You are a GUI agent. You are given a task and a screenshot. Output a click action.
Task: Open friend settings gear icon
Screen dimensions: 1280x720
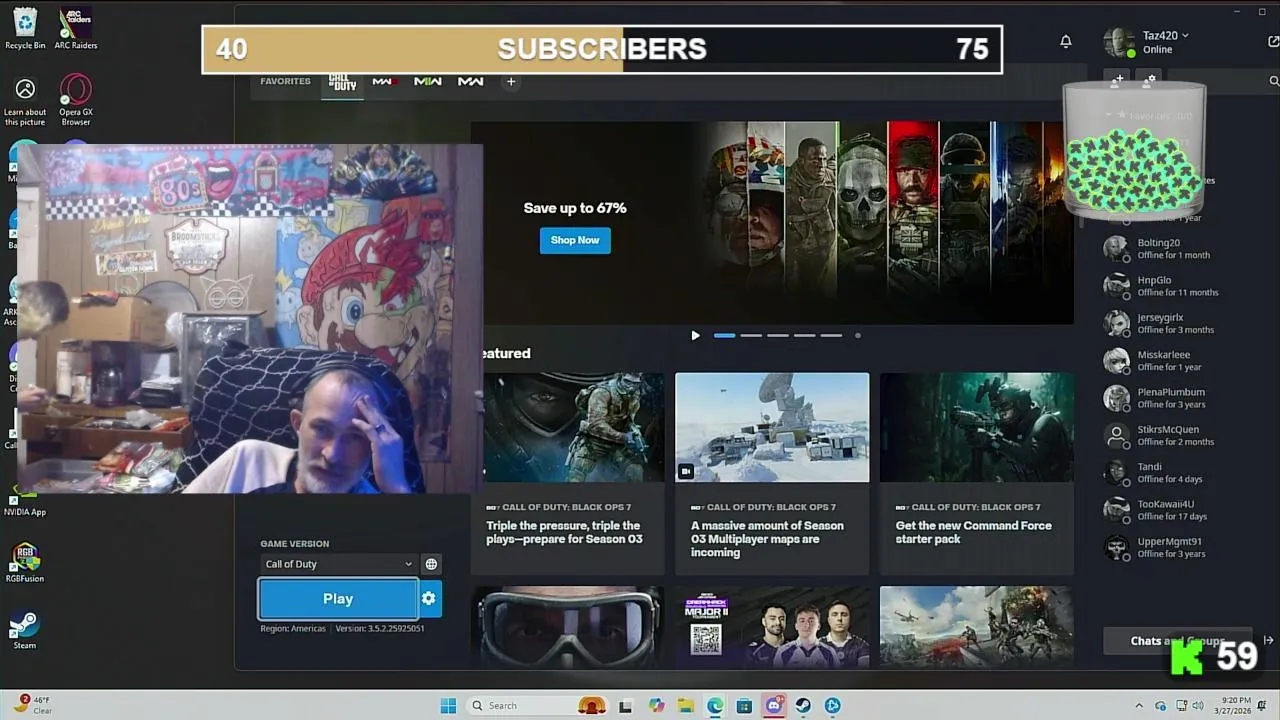[1150, 79]
